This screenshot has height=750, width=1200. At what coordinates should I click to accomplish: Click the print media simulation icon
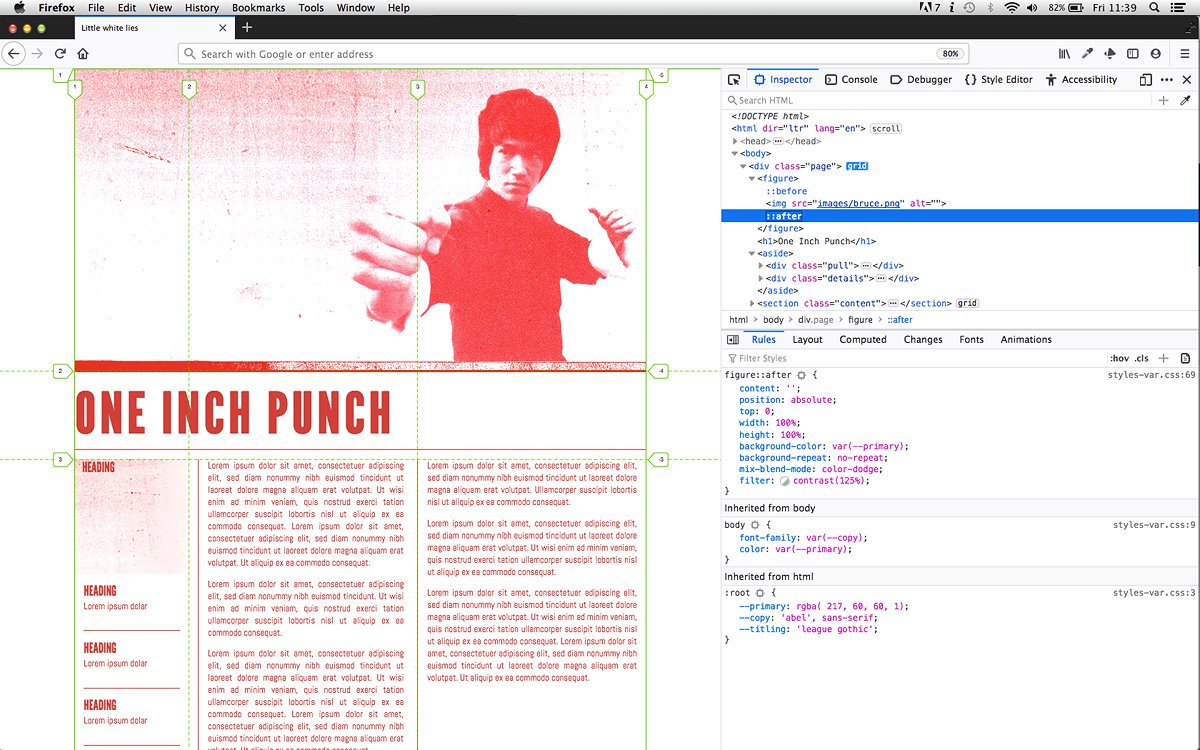point(1186,357)
